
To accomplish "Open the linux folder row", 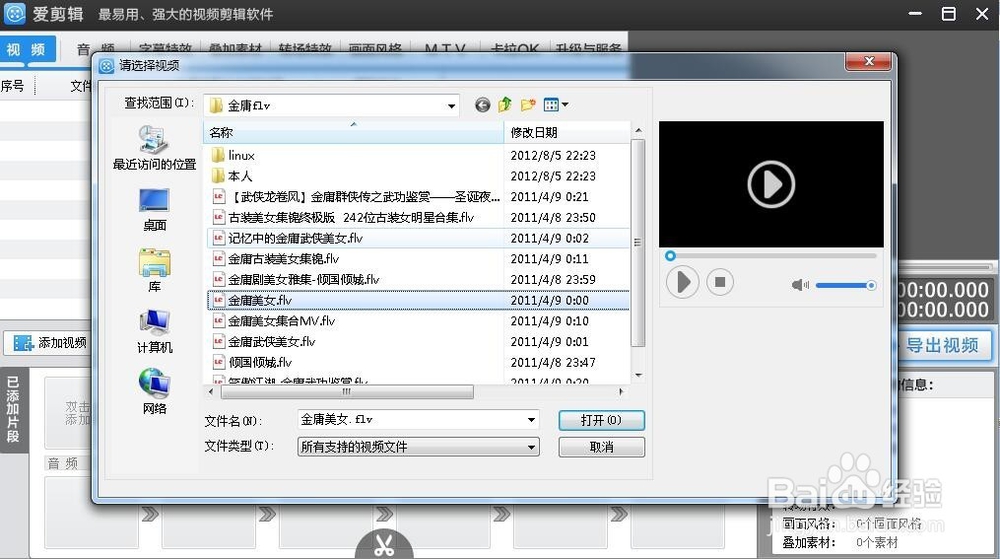I will (418, 155).
